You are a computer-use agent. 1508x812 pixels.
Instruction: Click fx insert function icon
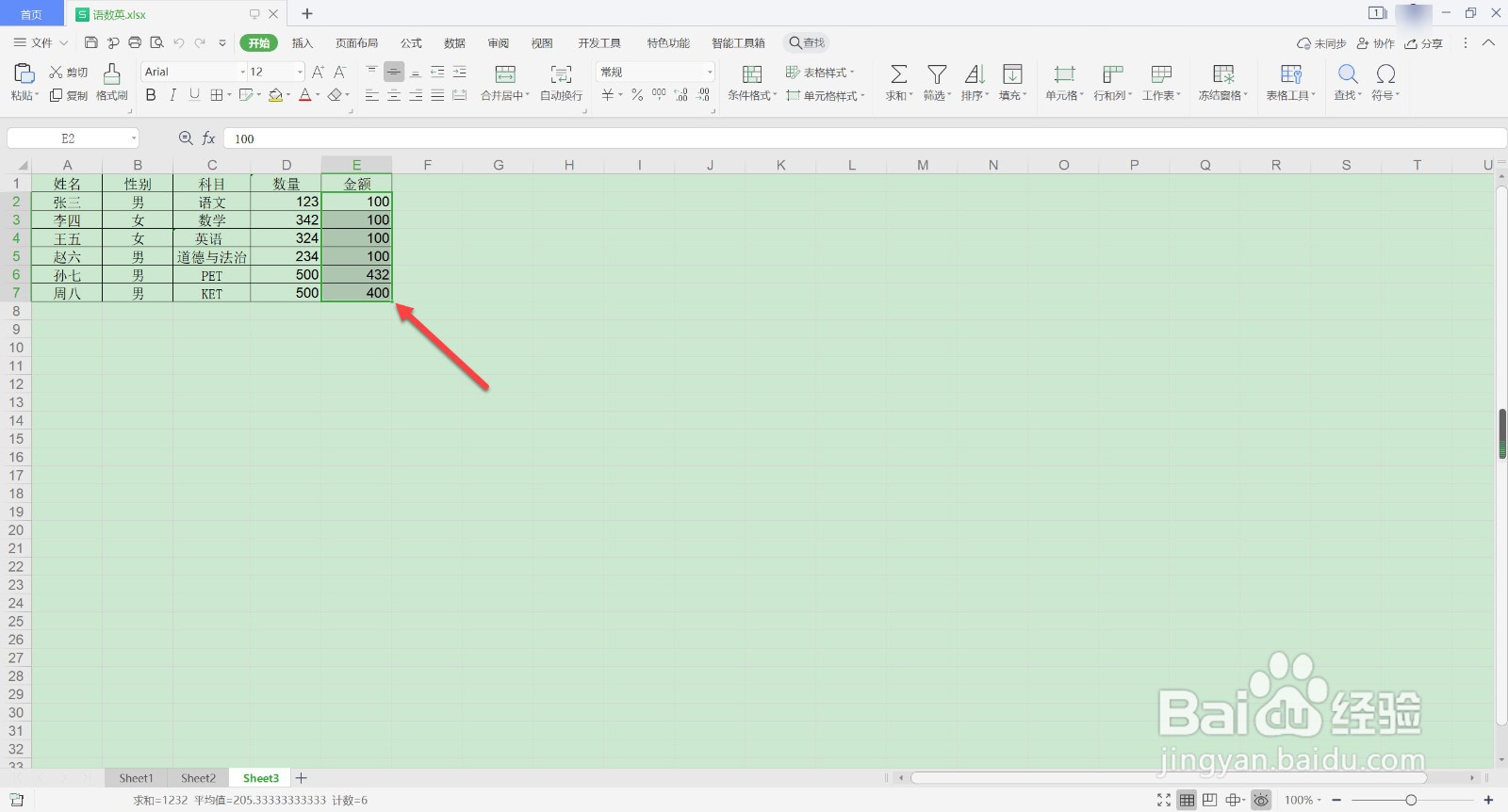click(x=208, y=138)
